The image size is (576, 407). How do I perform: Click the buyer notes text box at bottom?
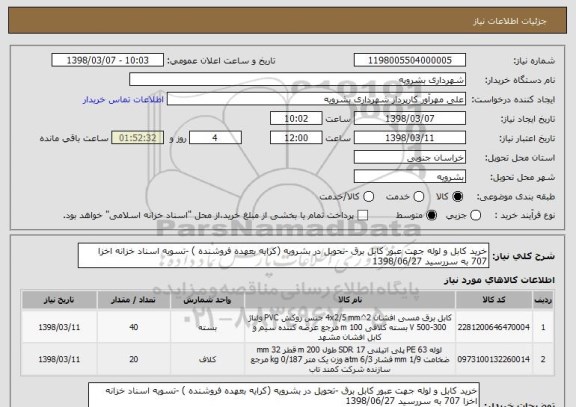tap(284, 395)
